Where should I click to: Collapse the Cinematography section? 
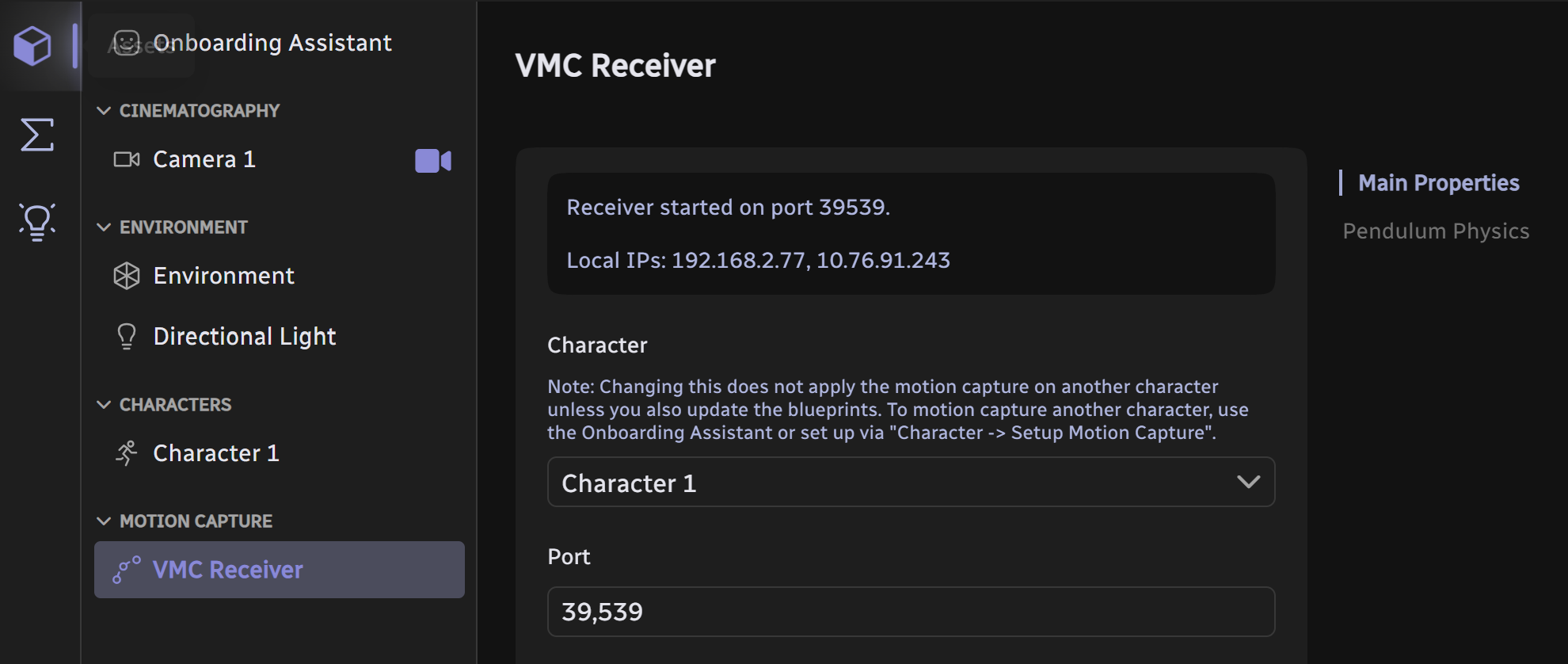click(104, 111)
